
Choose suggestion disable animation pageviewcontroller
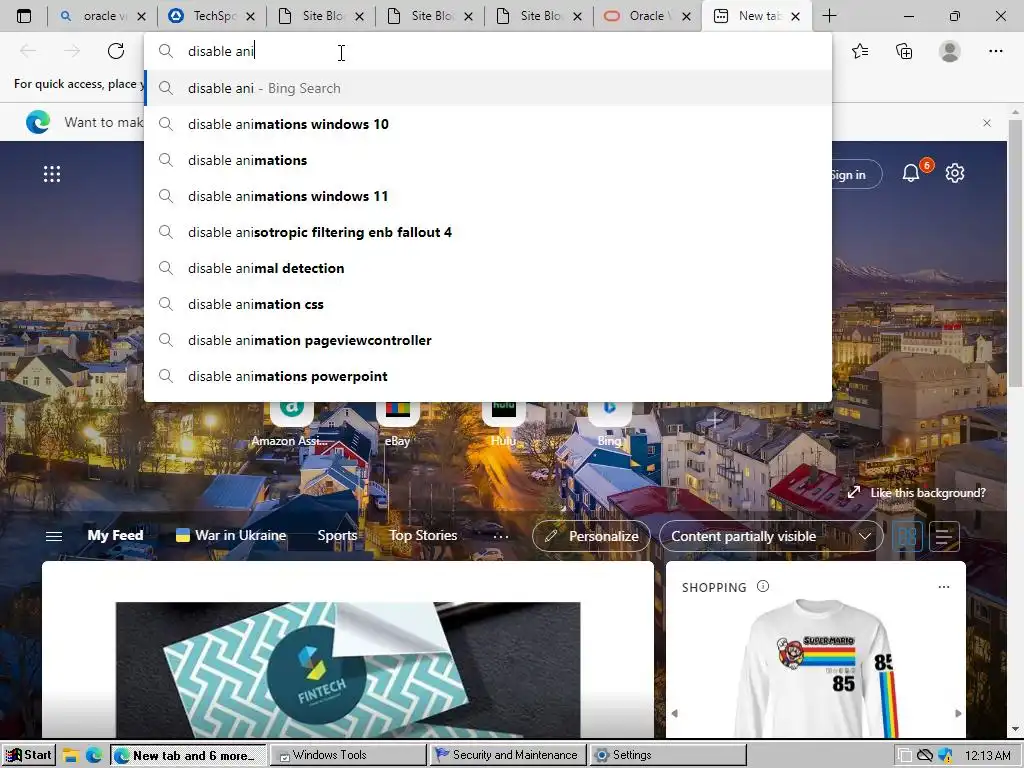pyautogui.click(x=488, y=340)
